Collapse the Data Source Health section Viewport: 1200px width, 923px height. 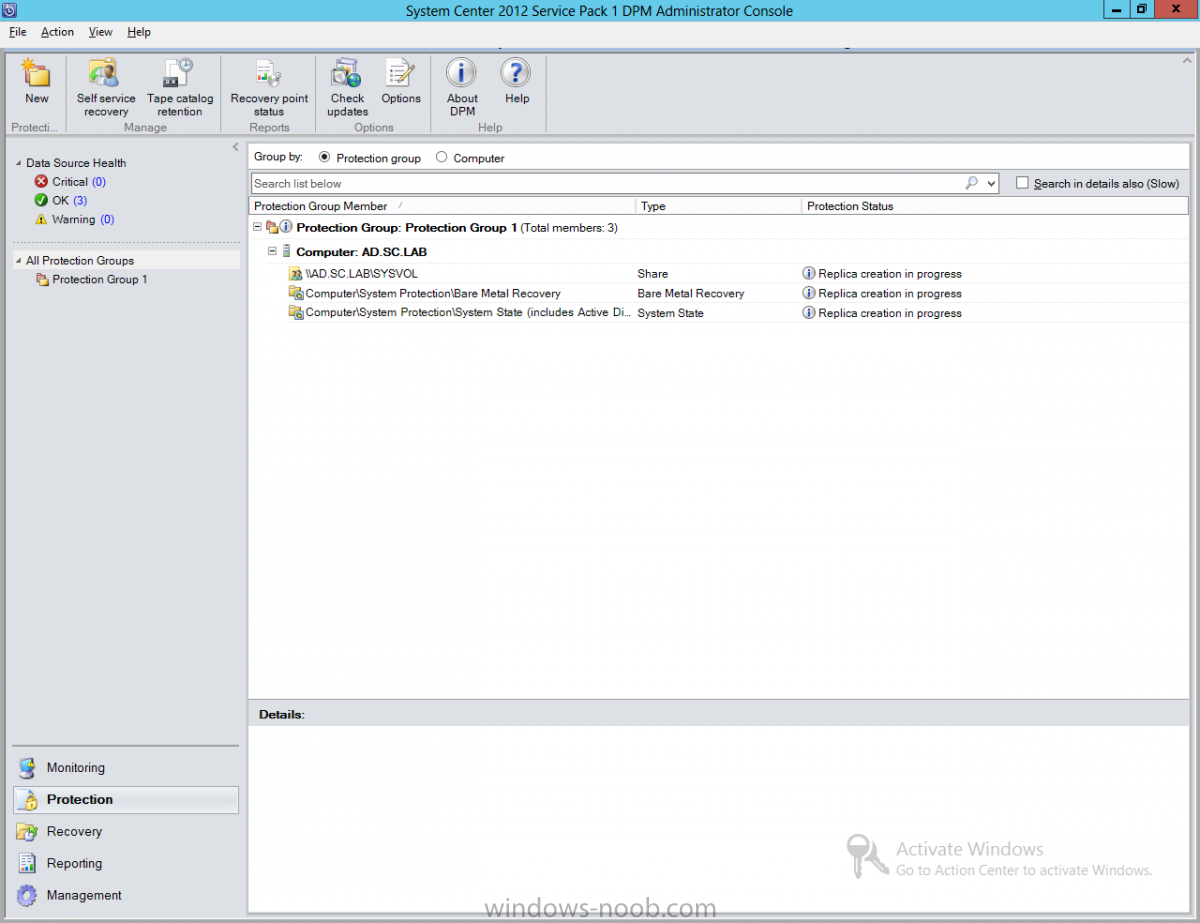[x=18, y=163]
